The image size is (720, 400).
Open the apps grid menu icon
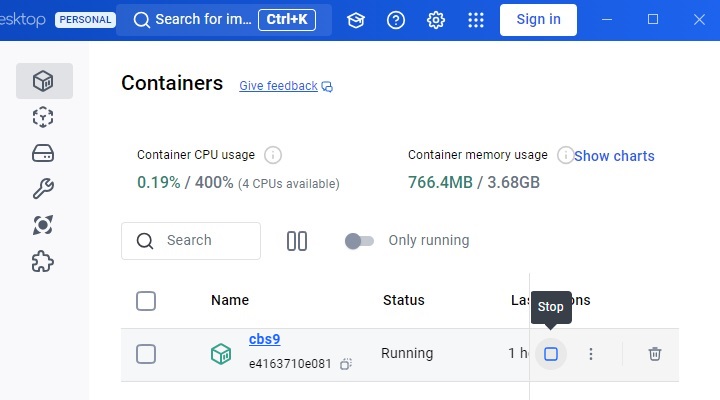476,20
